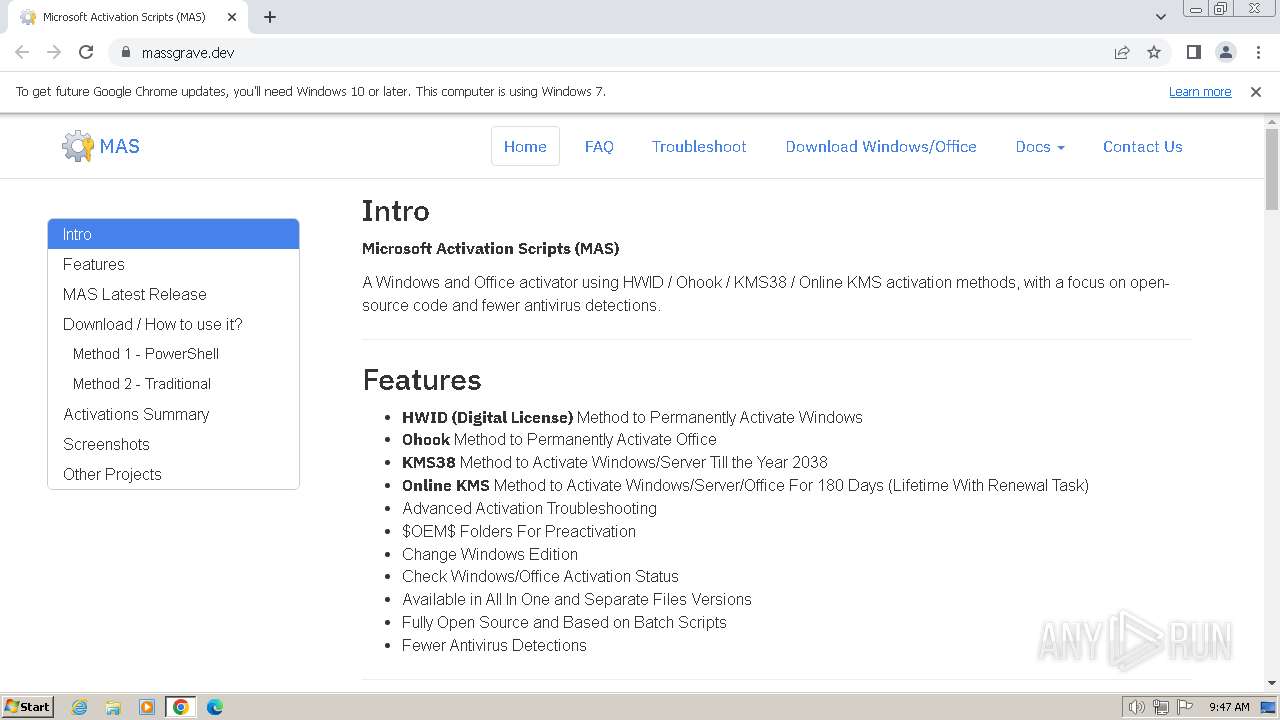Jump to Features in the sidebar
1280x720 pixels.
[x=173, y=264]
